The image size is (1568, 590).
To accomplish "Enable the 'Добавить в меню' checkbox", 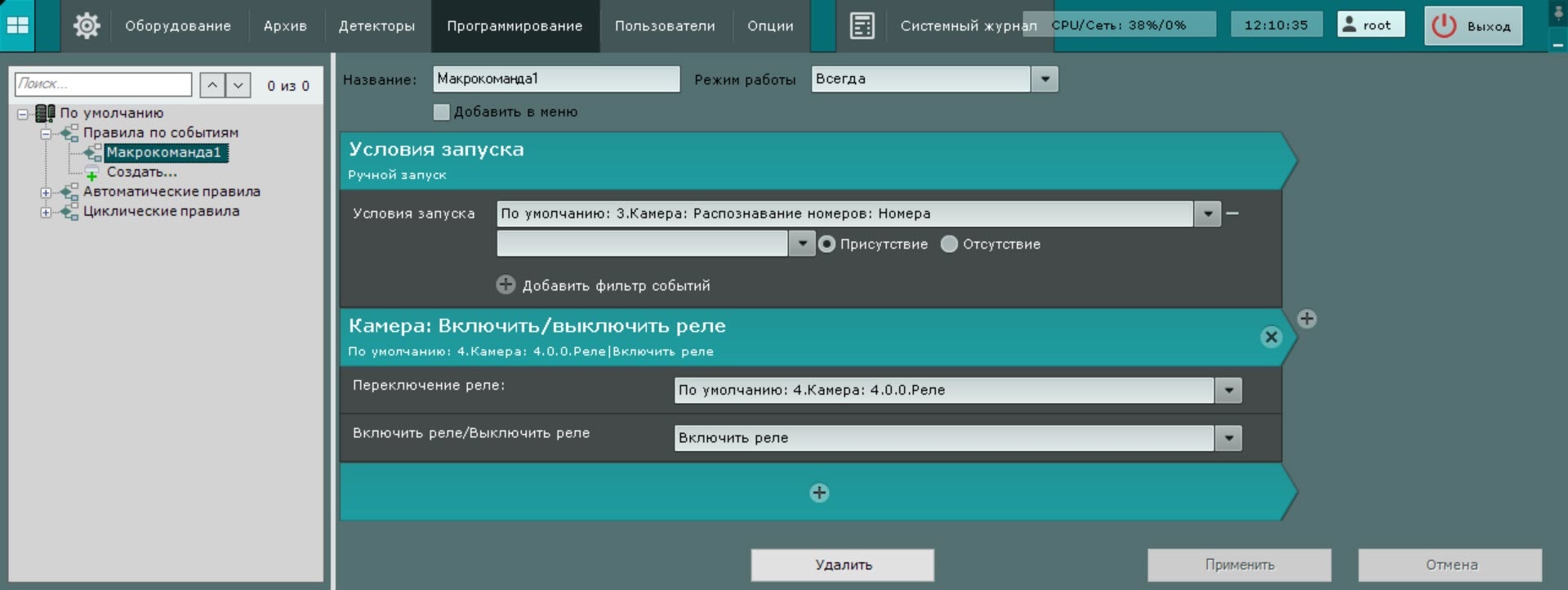I will click(x=442, y=112).
